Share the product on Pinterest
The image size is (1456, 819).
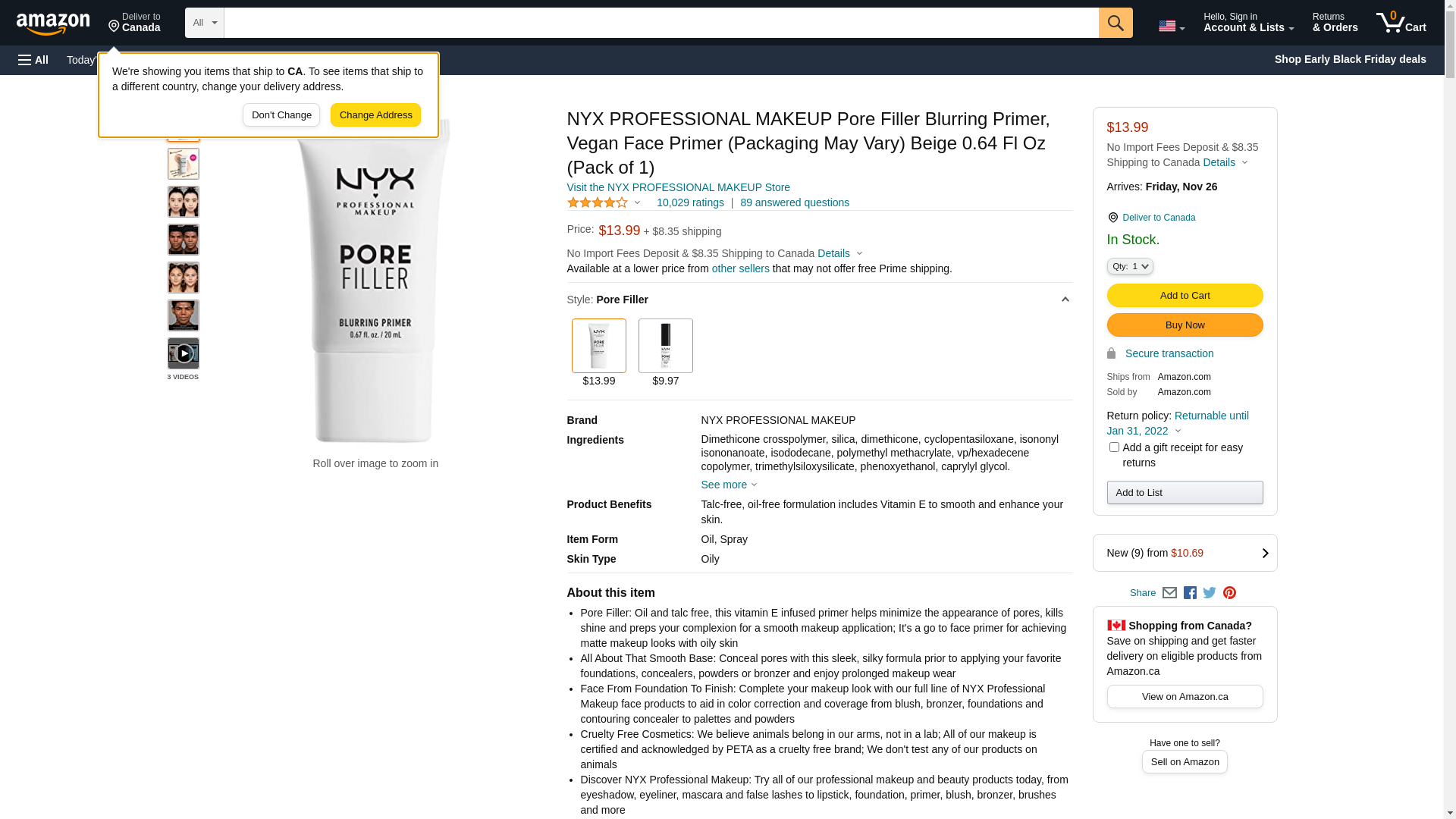tap(1229, 593)
